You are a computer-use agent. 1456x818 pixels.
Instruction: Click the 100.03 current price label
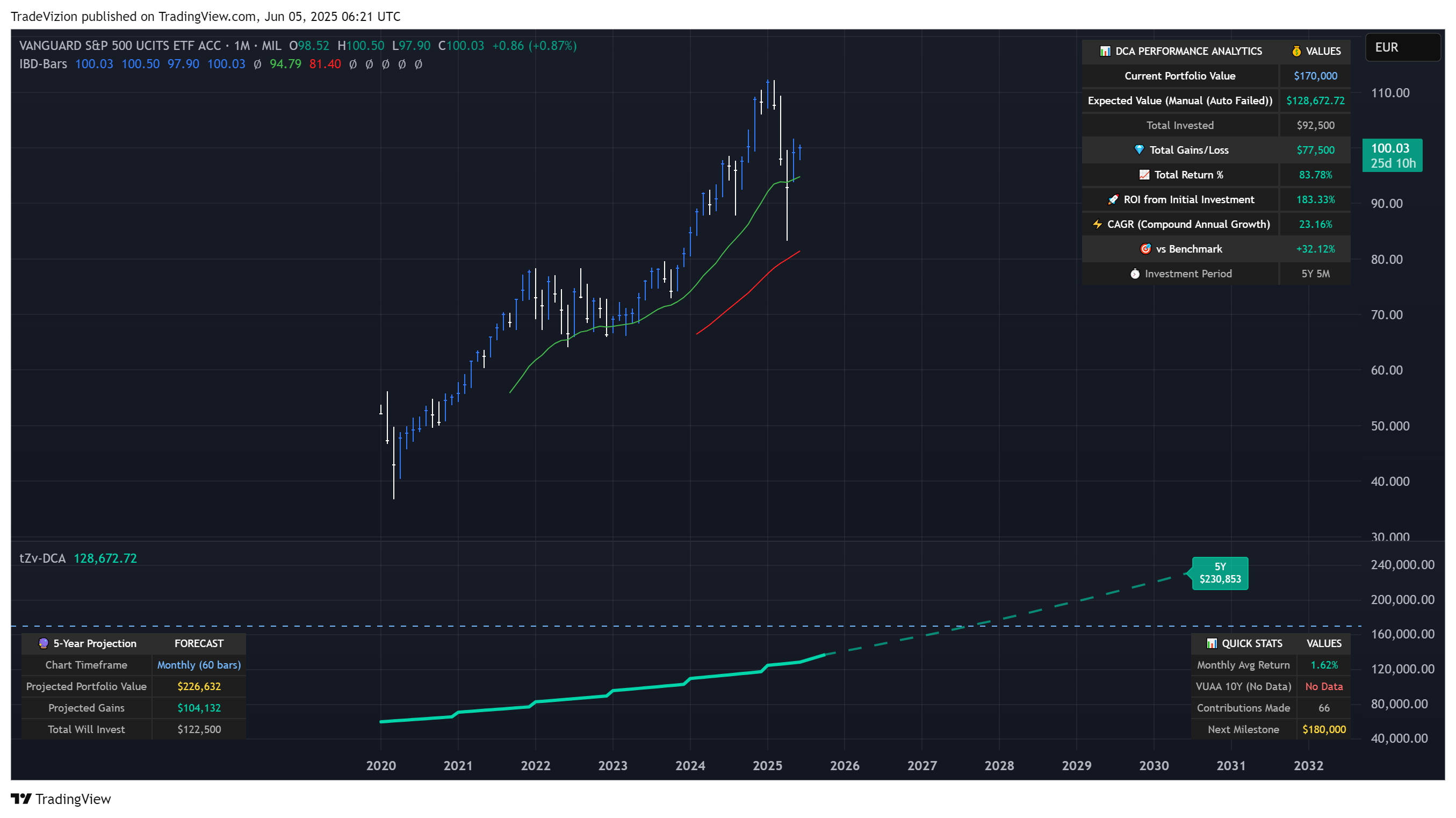click(x=1392, y=155)
